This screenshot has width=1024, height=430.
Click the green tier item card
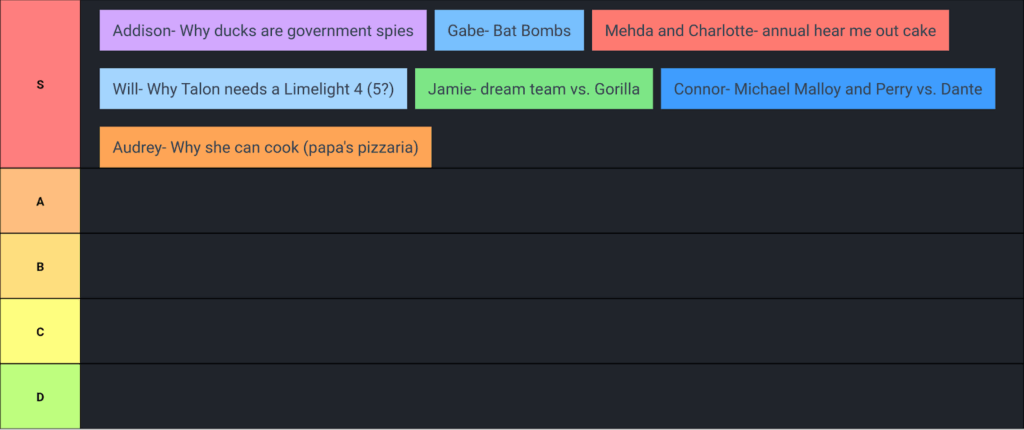(534, 88)
